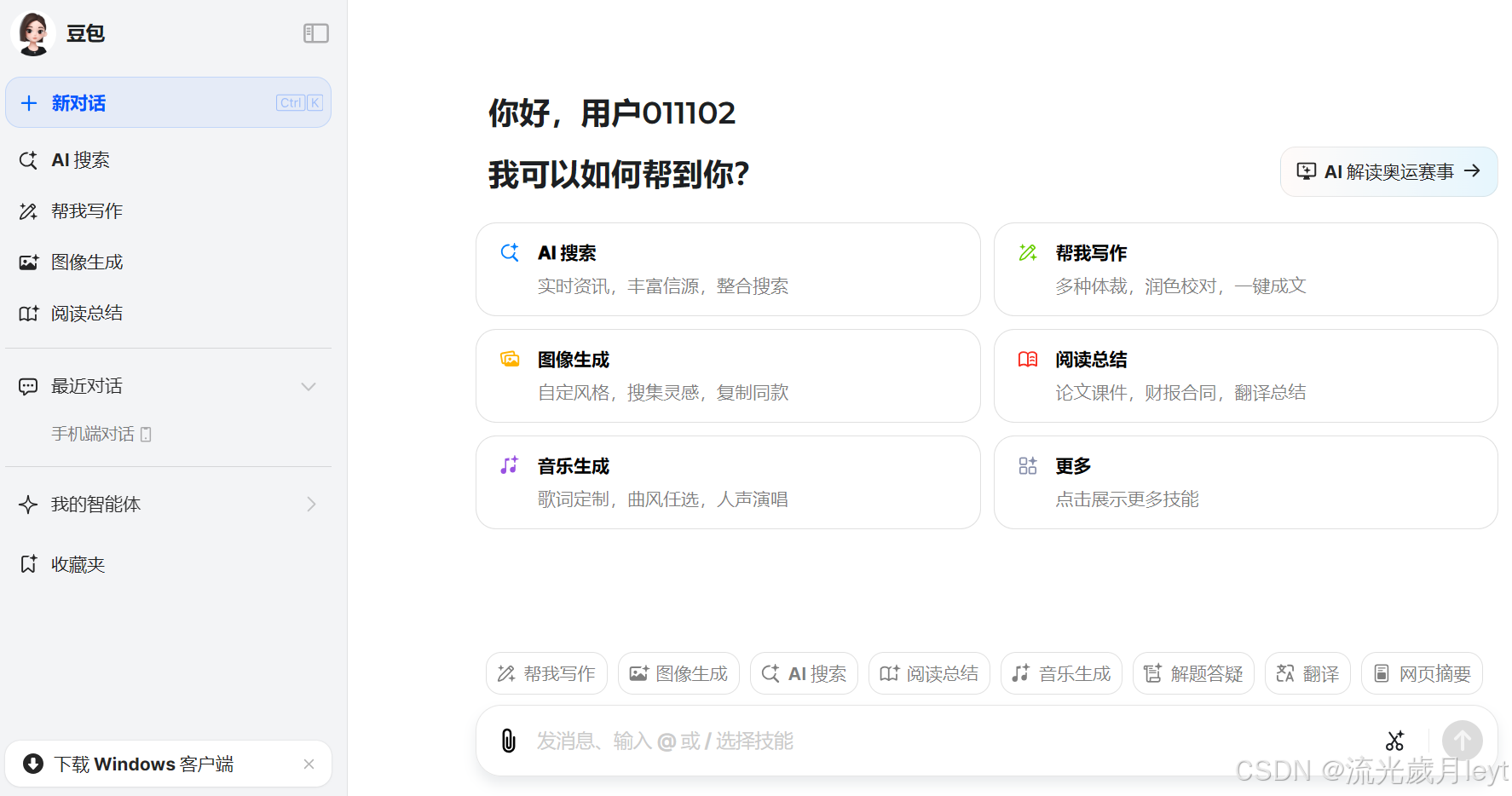Click the 图像生成 skill chip
The width and height of the screenshot is (1512, 796).
(x=678, y=673)
